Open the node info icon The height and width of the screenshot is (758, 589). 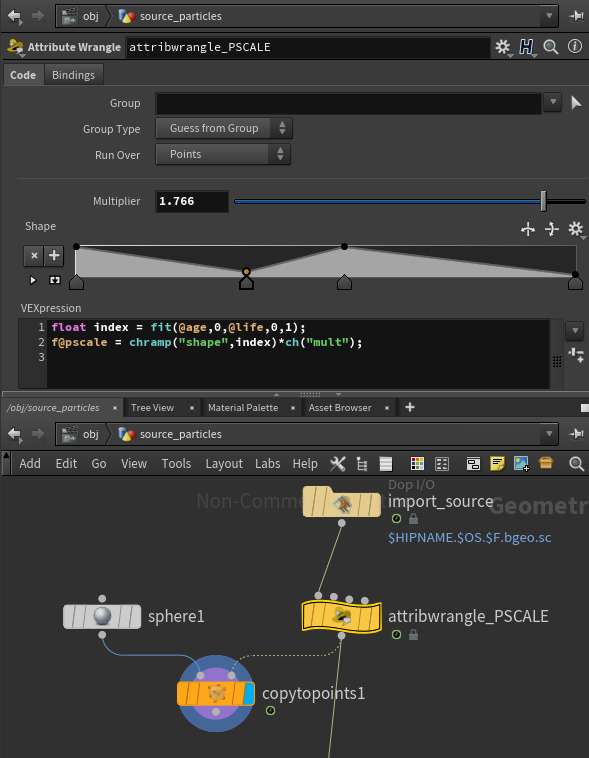(574, 46)
